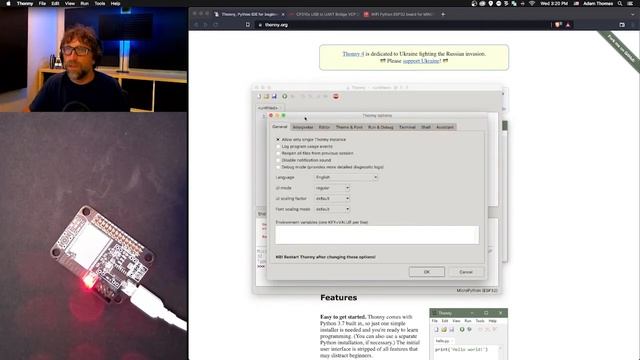The height and width of the screenshot is (360, 640).
Task: Open a new browser tab with plus
Action: tap(443, 14)
